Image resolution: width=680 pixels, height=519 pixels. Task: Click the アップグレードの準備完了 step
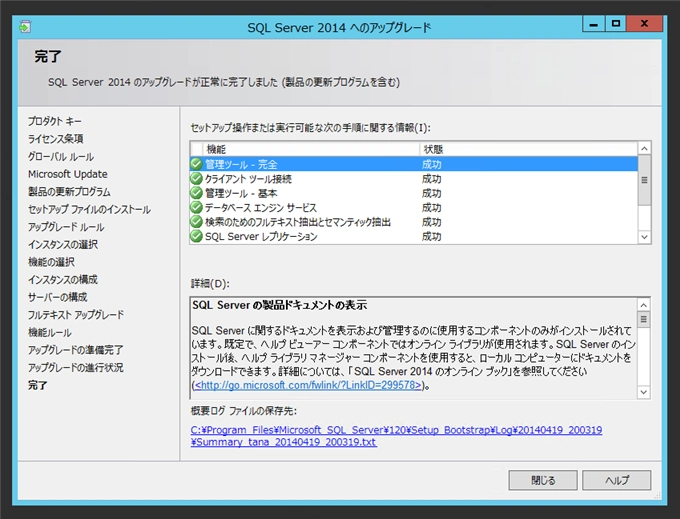click(x=75, y=349)
